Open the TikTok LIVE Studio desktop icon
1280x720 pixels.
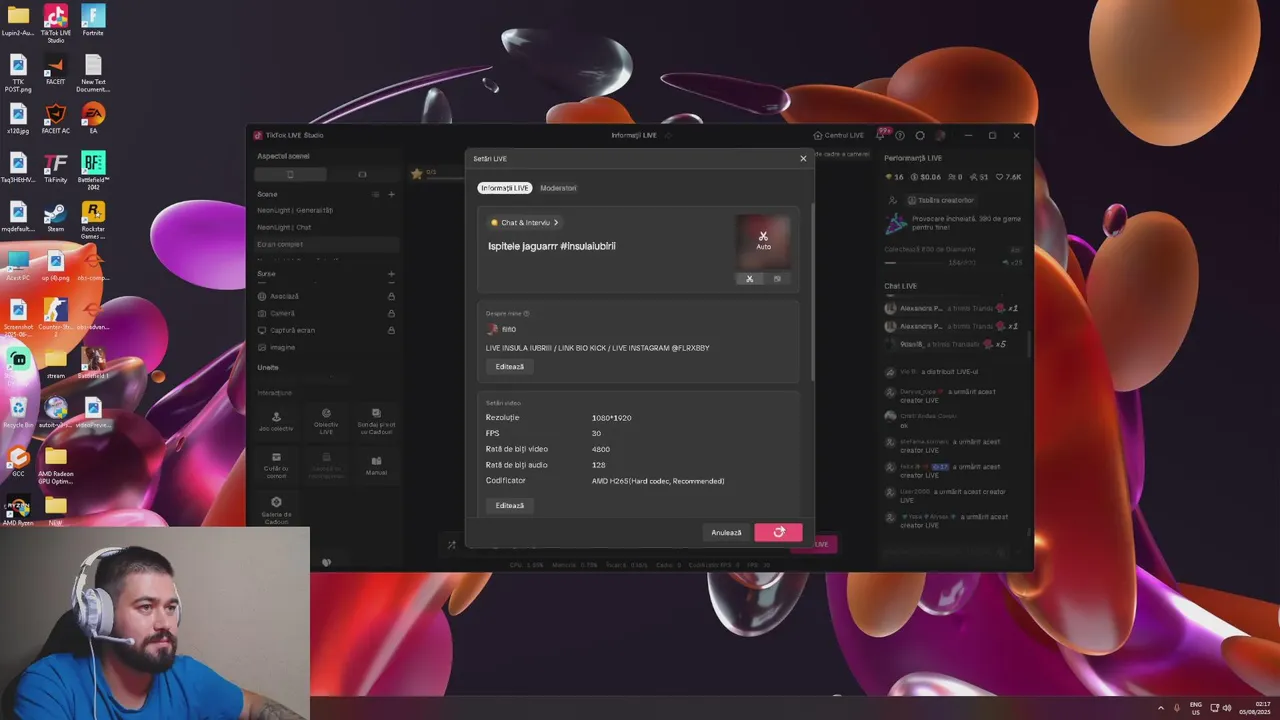point(56,23)
